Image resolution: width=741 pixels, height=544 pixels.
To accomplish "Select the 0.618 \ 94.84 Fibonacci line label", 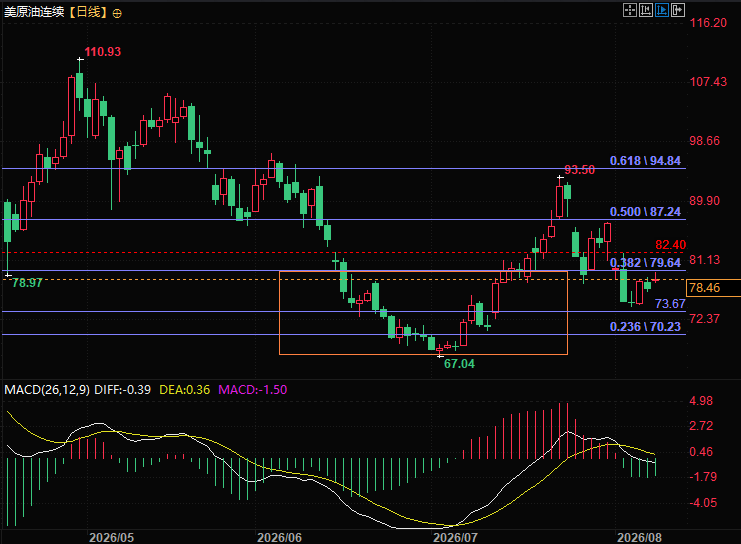I will [645, 161].
